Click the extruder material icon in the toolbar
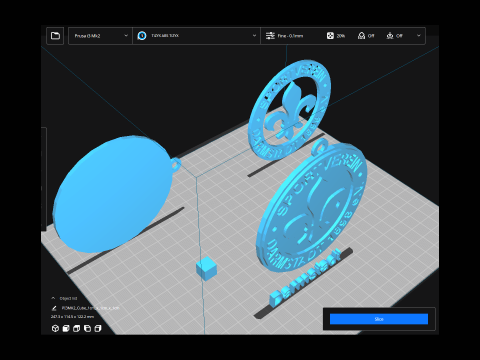480x360 pixels. click(x=142, y=36)
